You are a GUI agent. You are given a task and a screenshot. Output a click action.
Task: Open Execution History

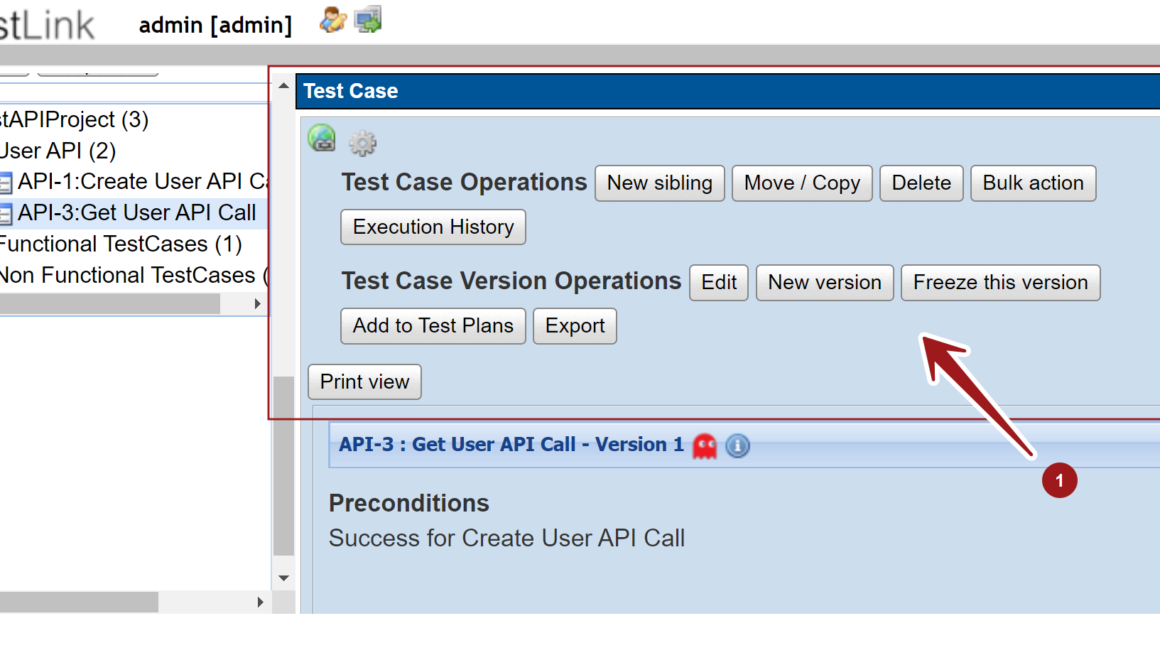pos(433,227)
